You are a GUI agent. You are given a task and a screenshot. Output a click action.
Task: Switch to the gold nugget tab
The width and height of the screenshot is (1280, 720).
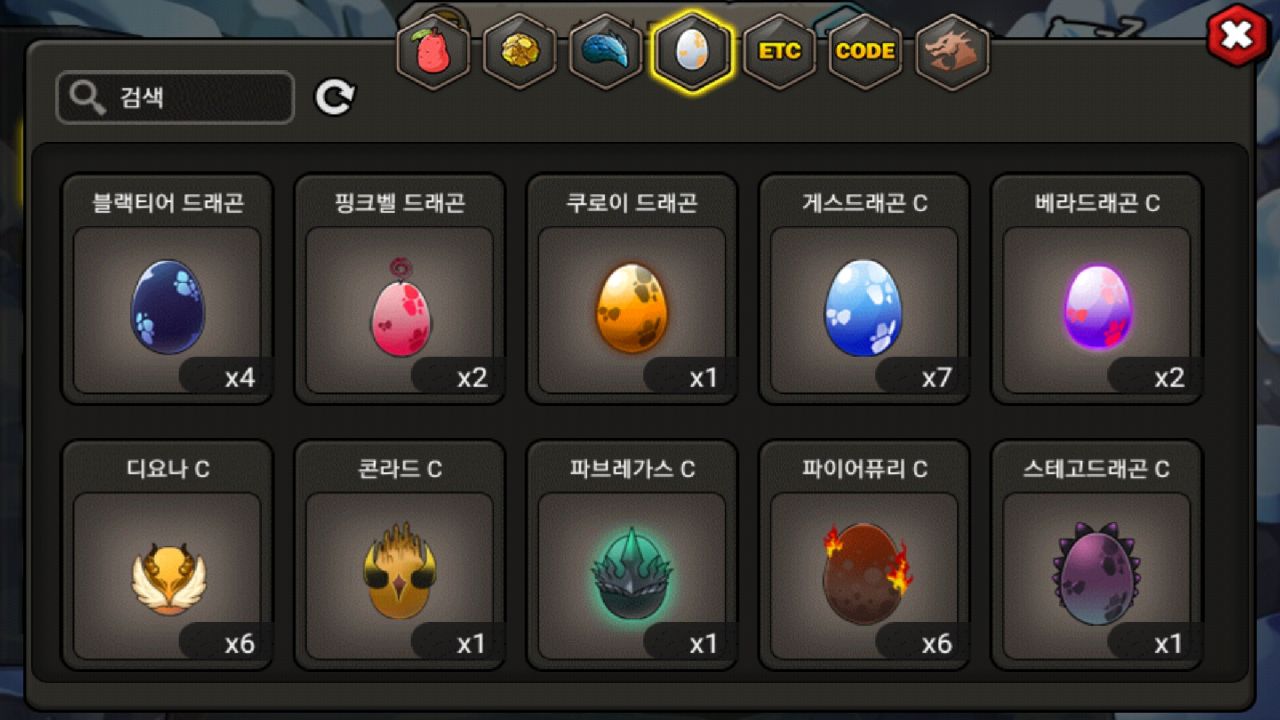tap(519, 51)
